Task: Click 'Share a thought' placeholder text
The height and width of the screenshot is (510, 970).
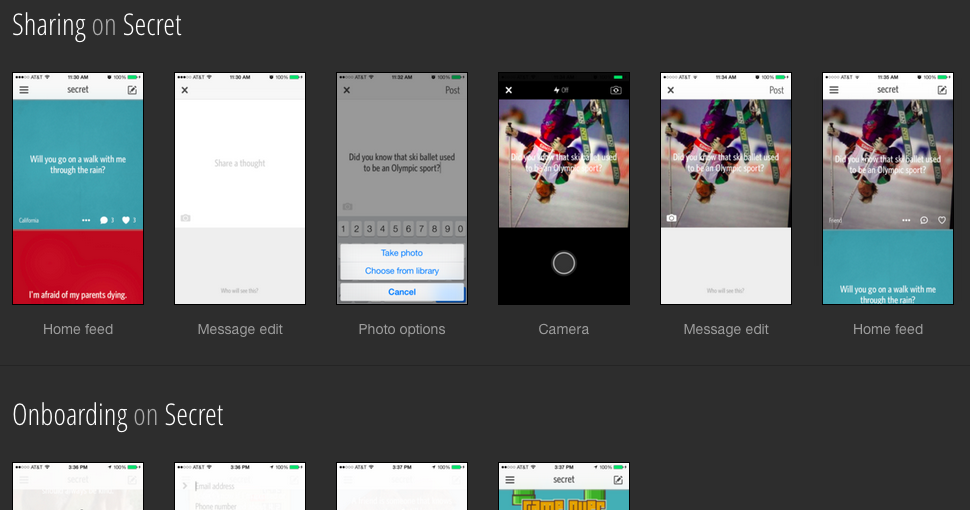Action: 239,163
